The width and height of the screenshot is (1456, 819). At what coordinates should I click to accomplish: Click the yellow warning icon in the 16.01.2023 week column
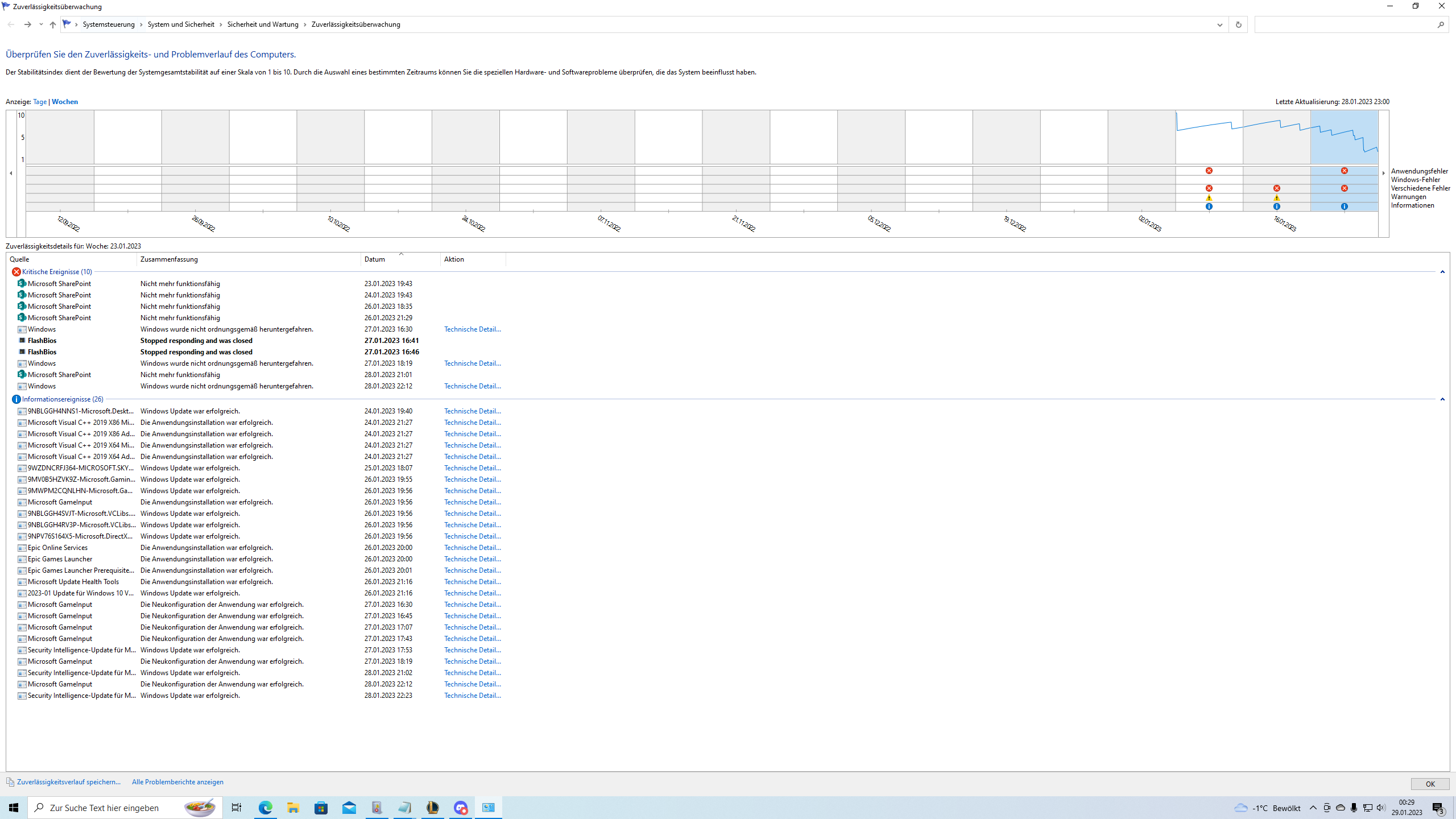1276,198
